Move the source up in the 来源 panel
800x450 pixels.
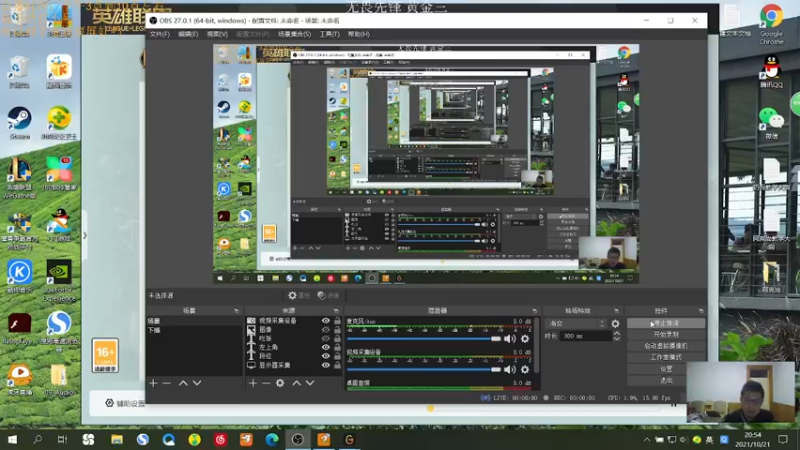(x=296, y=383)
